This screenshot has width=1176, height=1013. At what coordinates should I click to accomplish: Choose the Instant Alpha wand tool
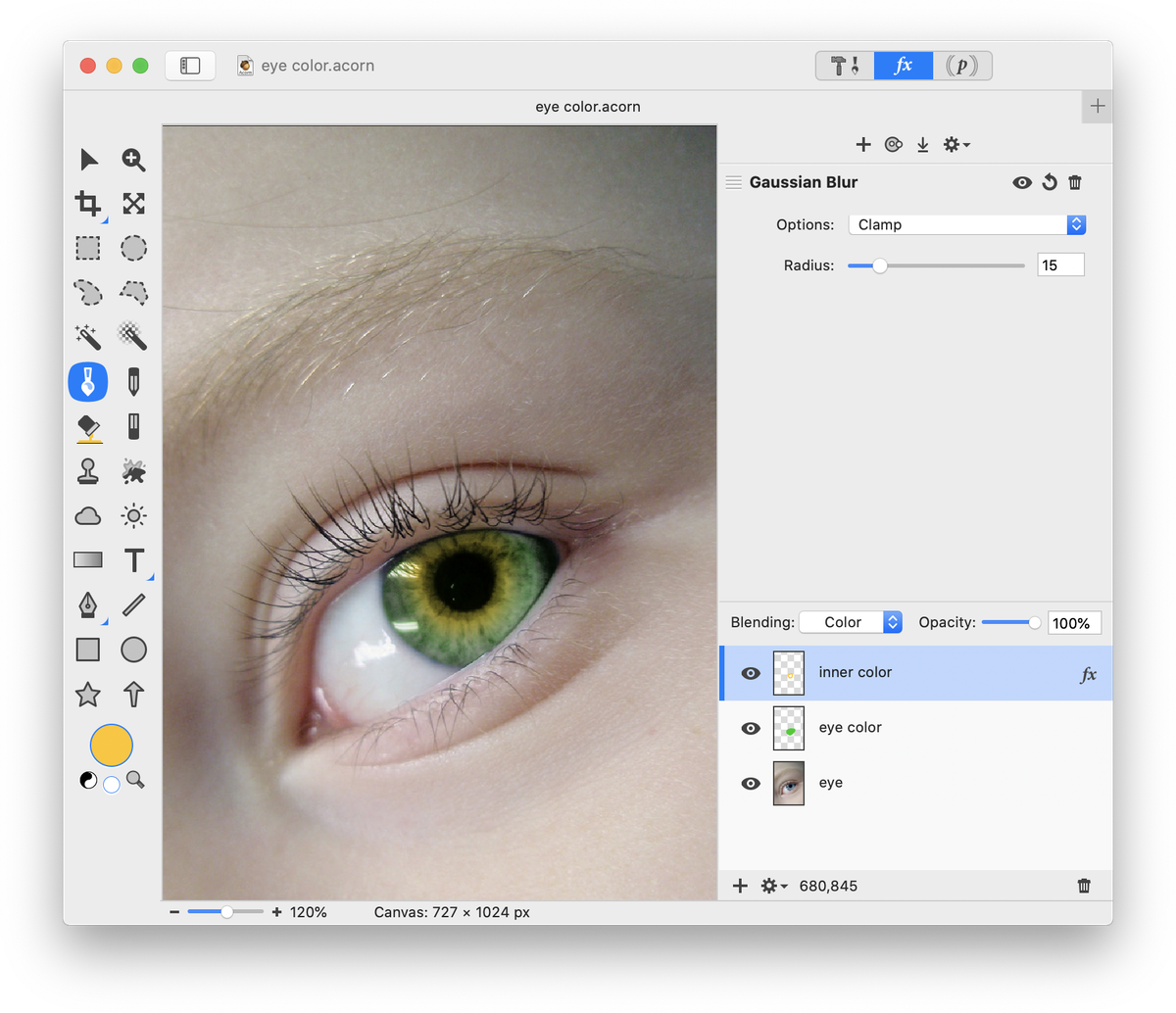coord(133,337)
